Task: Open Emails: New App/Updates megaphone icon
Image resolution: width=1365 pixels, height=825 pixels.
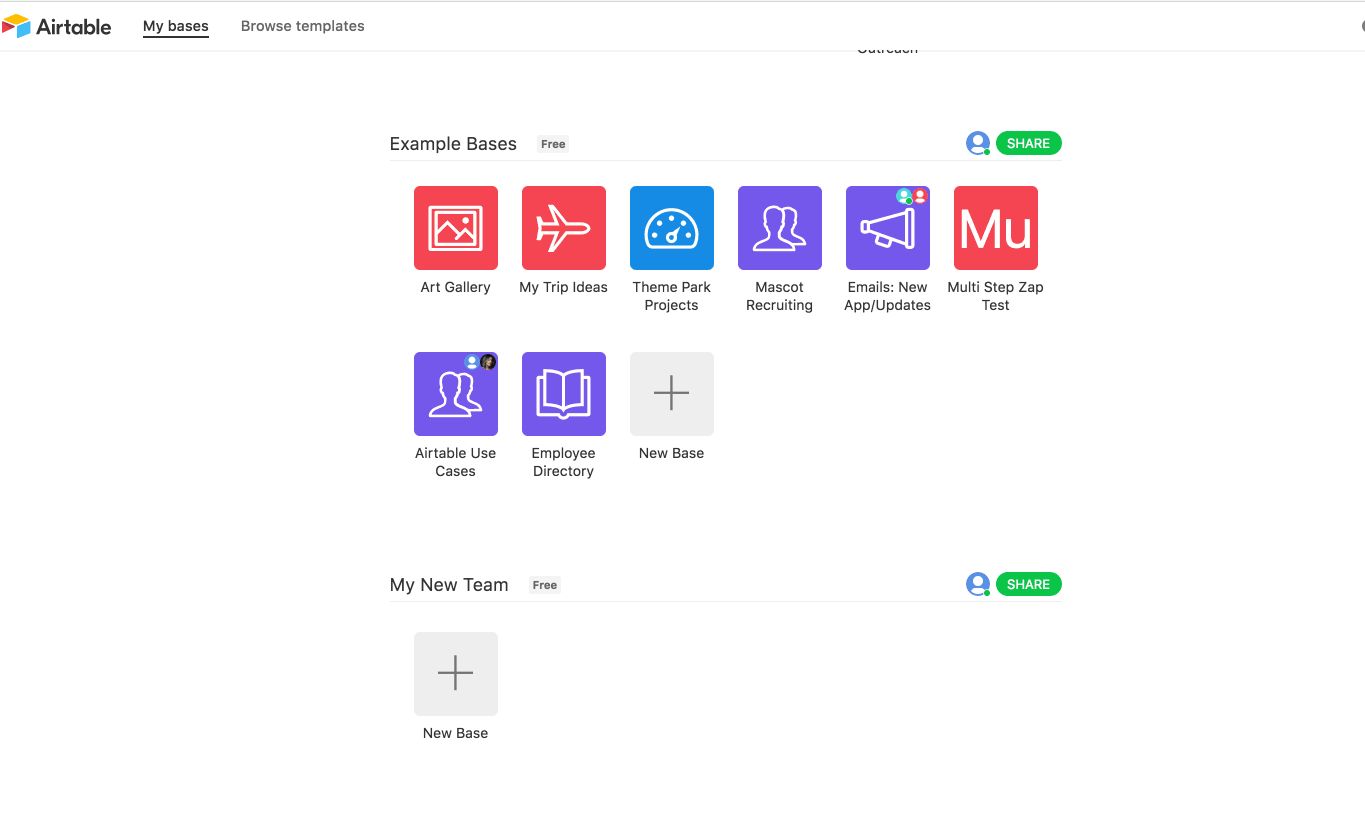Action: coord(887,230)
